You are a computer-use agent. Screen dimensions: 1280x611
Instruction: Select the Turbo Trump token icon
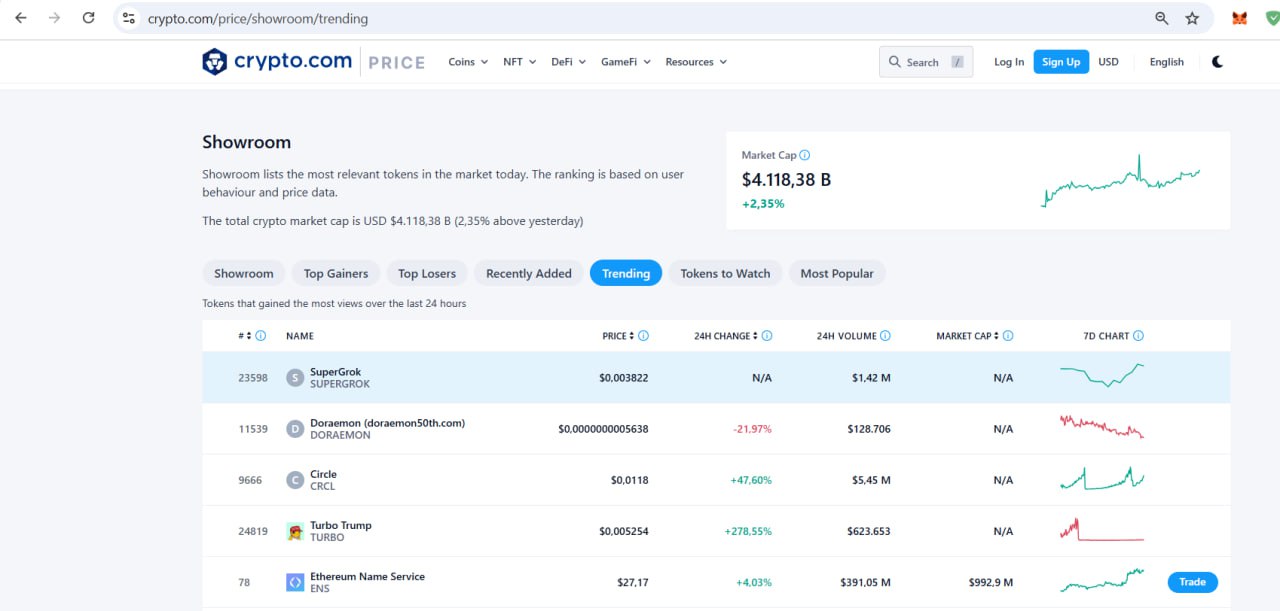click(x=294, y=531)
